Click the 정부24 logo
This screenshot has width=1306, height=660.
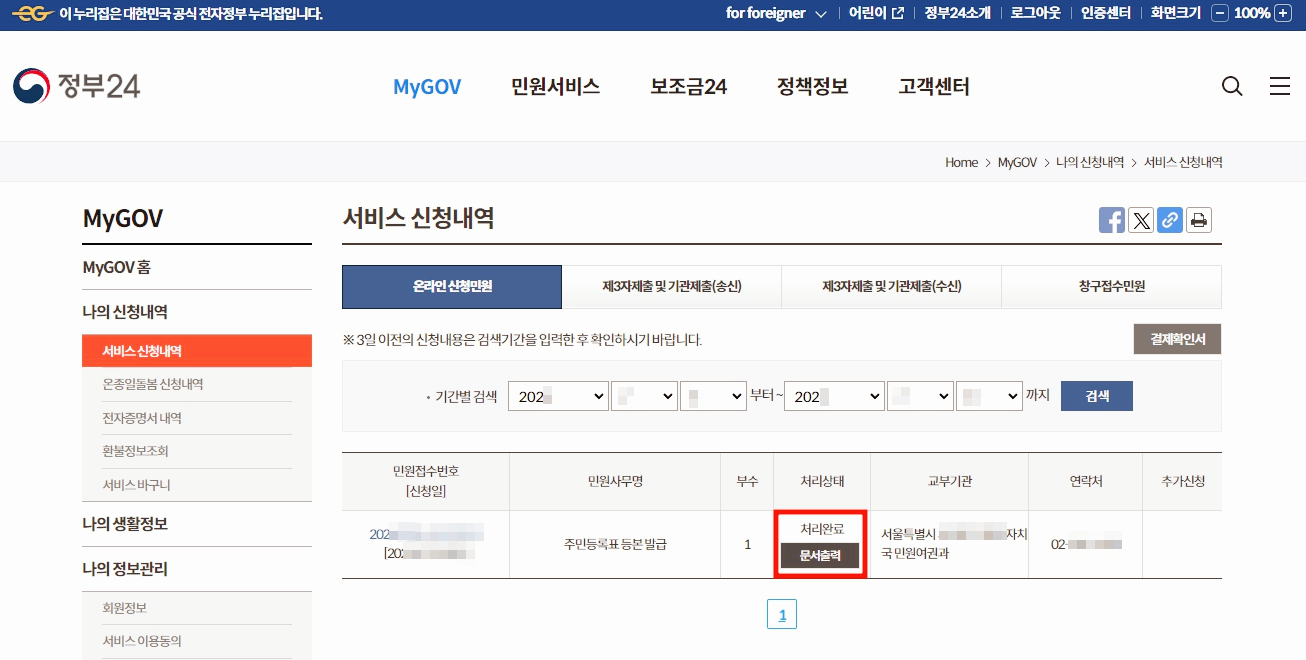[75, 86]
